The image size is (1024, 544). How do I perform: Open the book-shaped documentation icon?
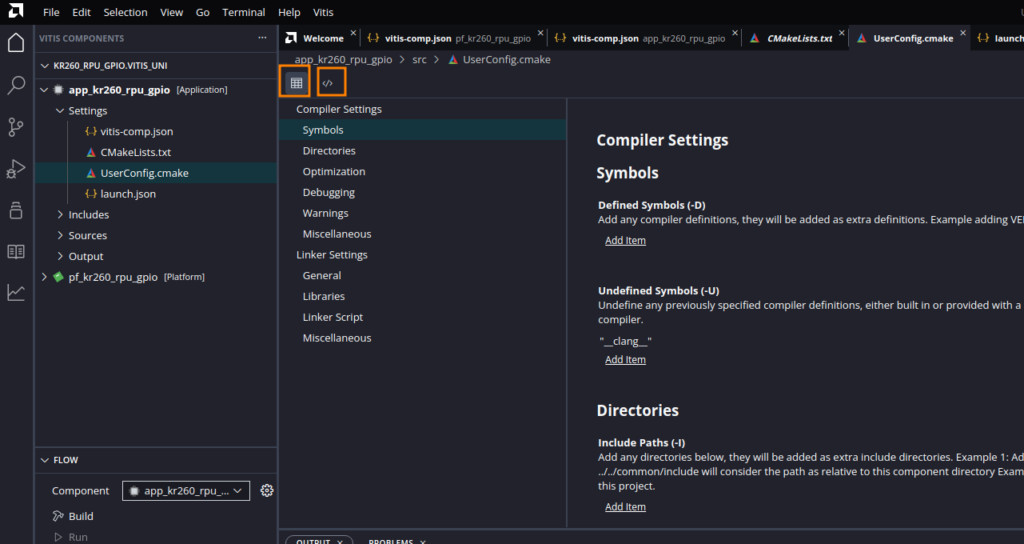16,251
